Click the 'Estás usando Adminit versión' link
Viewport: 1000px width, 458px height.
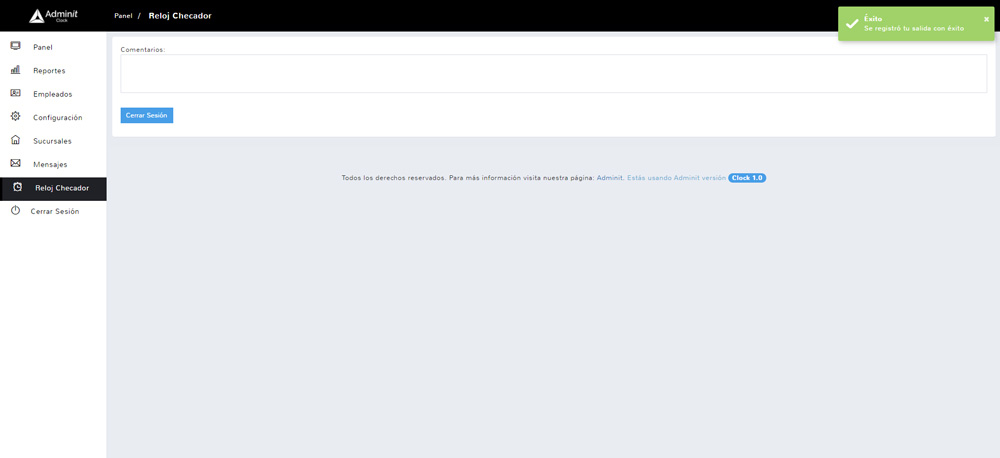click(676, 178)
